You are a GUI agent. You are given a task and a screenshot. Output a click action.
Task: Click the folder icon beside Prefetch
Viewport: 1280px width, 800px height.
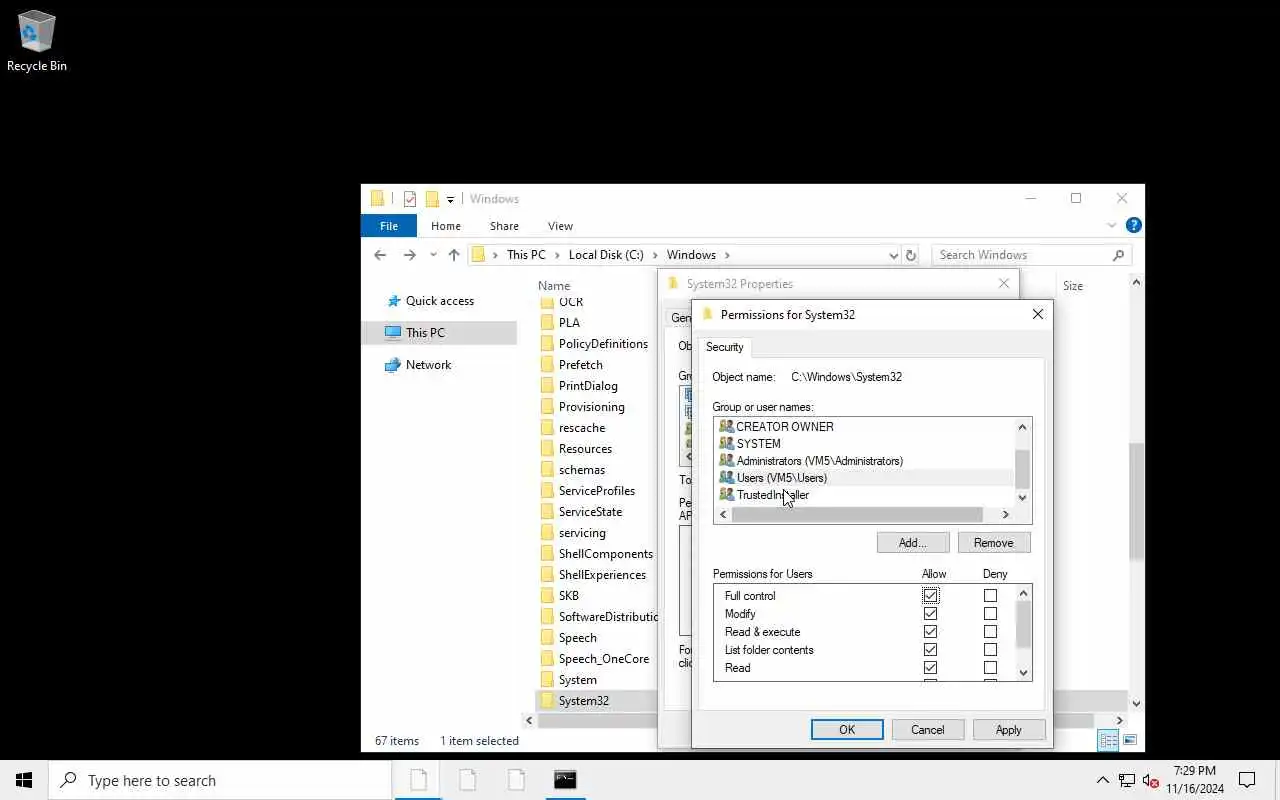pyautogui.click(x=547, y=365)
